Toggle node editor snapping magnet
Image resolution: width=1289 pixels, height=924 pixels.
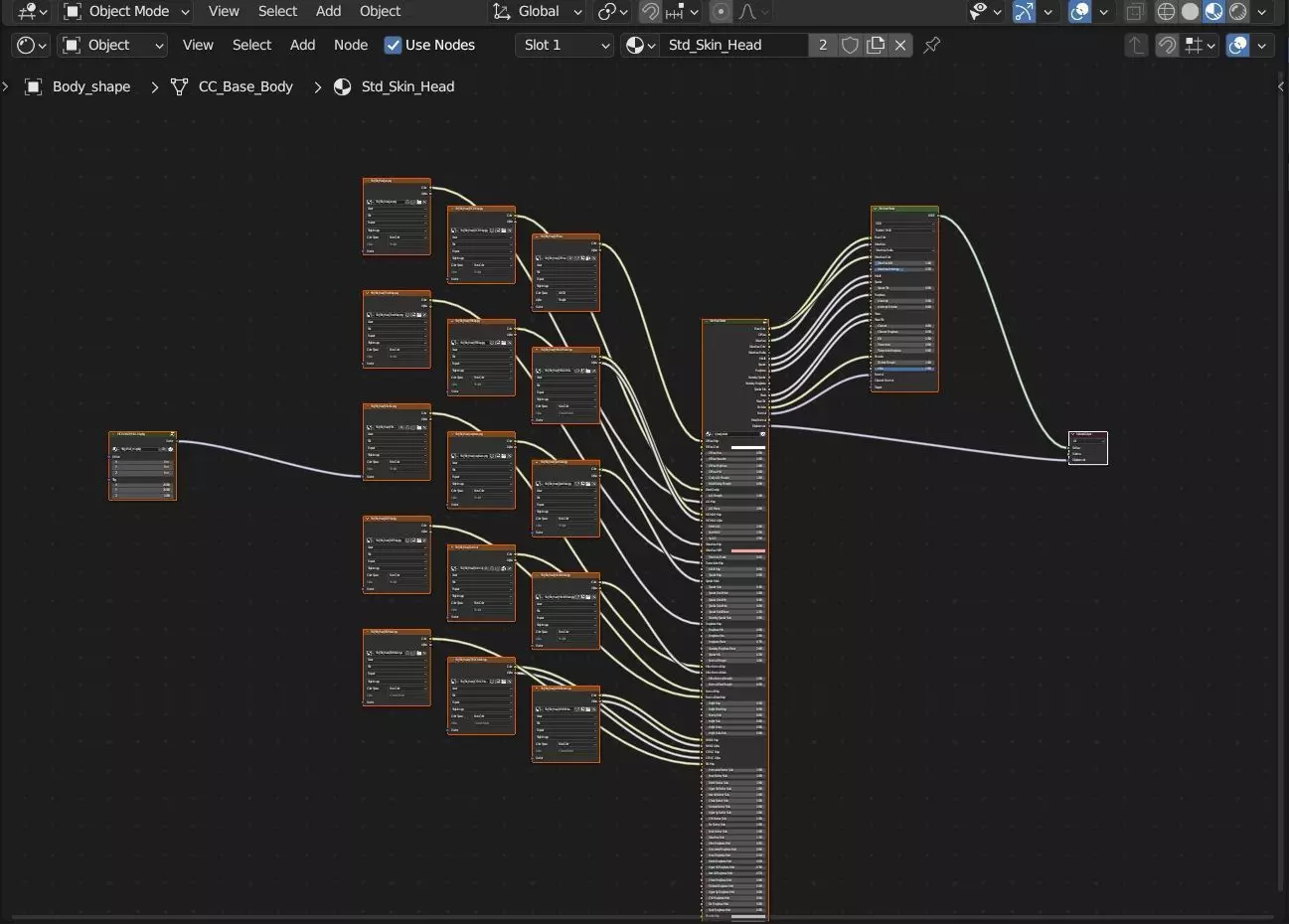pyautogui.click(x=1168, y=45)
